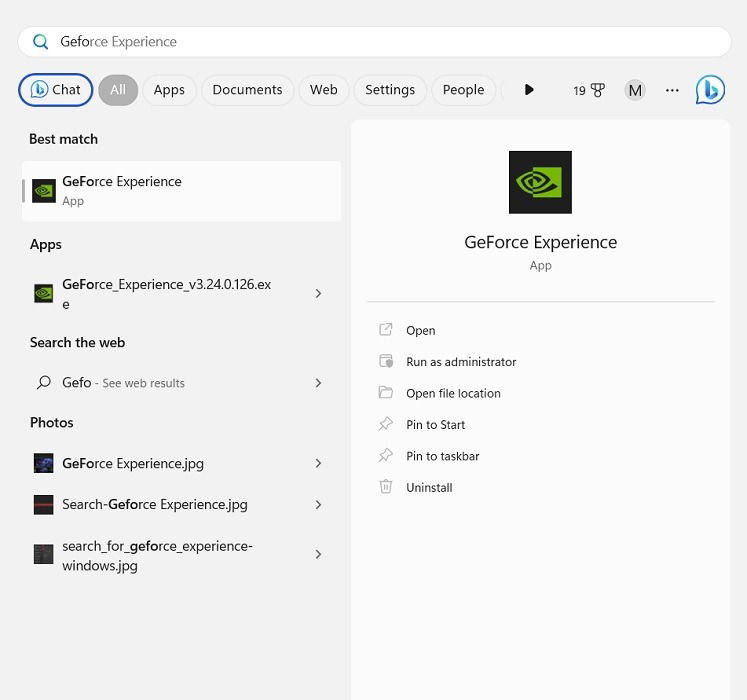Click the Open file location folder icon
This screenshot has width=747, height=700.
tap(385, 393)
